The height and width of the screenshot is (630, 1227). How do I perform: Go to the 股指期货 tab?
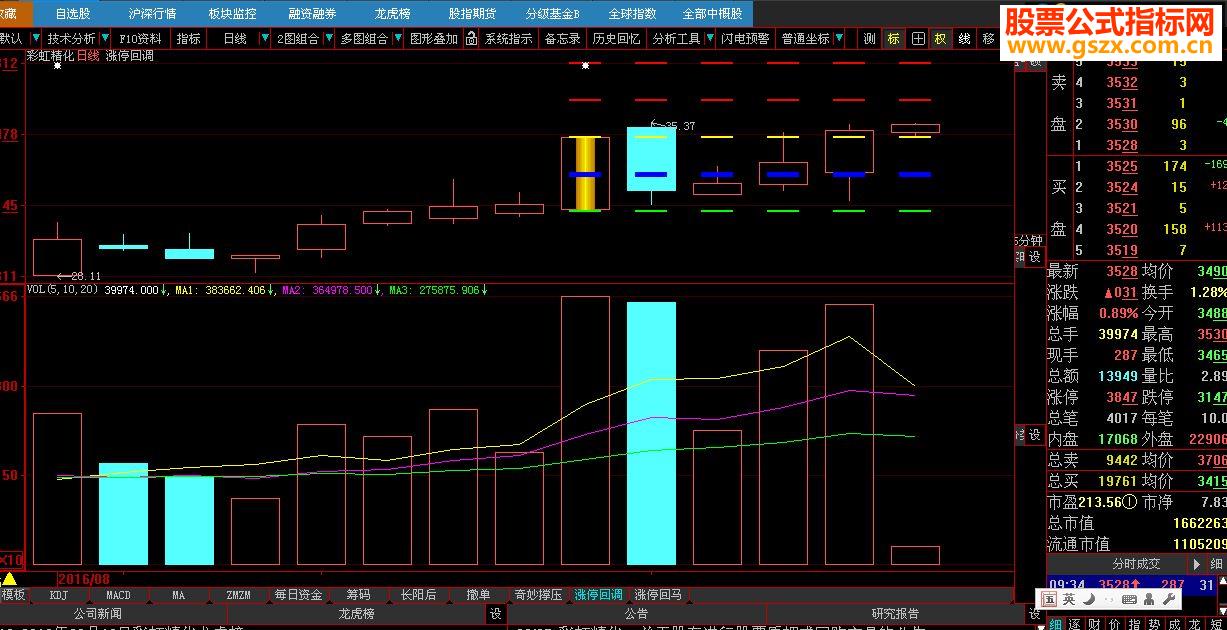(x=472, y=14)
